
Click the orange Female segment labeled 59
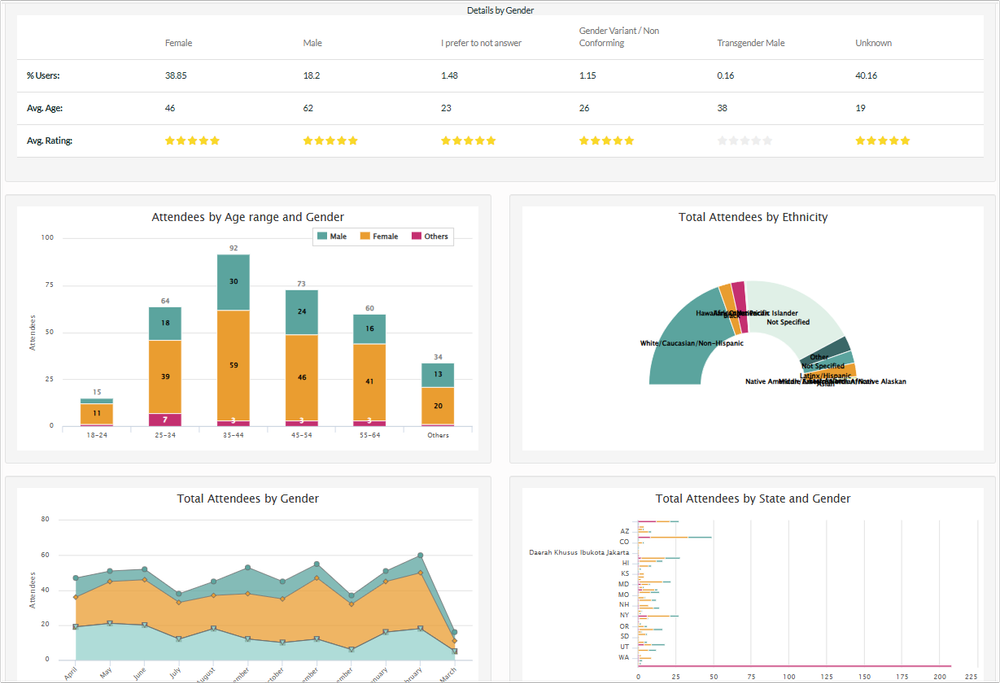click(233, 365)
